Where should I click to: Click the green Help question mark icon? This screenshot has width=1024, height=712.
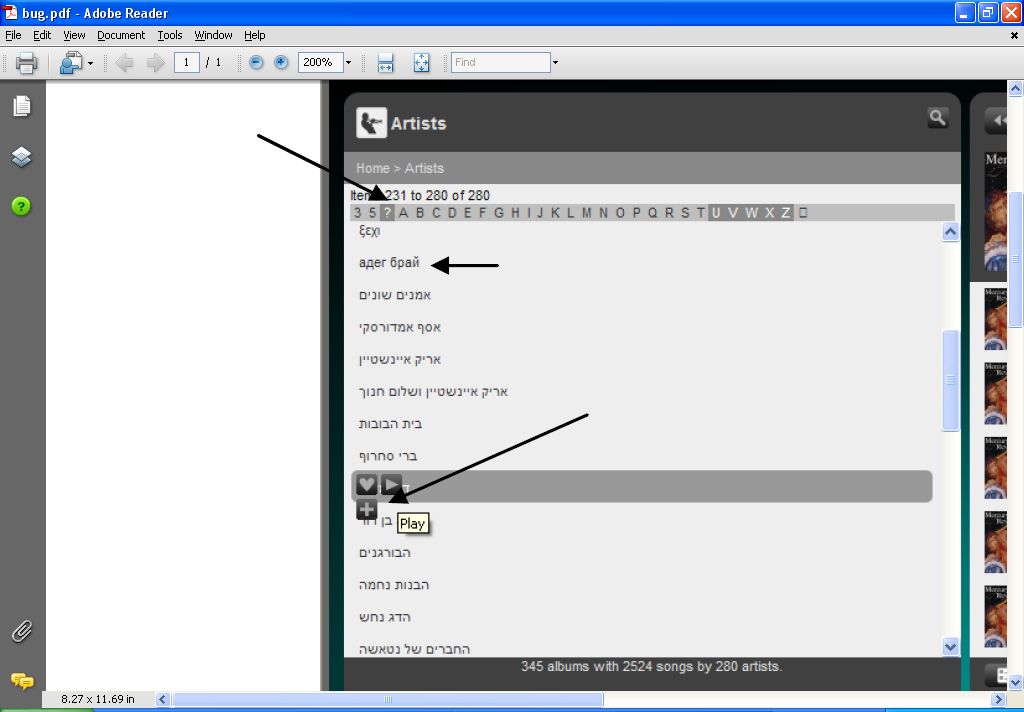[21, 206]
